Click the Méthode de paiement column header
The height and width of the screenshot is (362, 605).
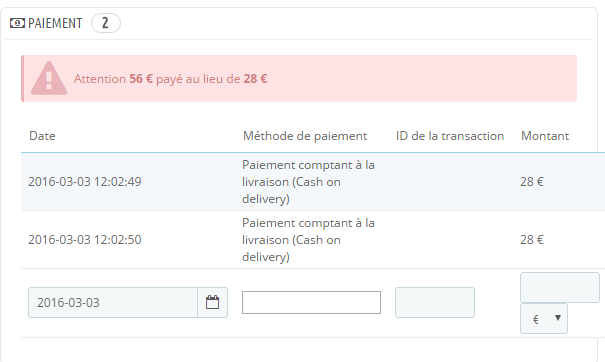(305, 136)
